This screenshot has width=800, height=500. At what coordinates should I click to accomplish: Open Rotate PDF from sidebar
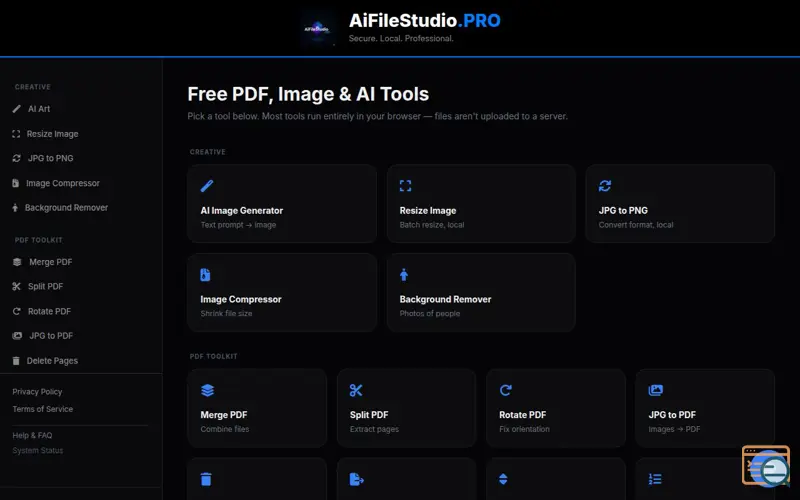pos(49,311)
